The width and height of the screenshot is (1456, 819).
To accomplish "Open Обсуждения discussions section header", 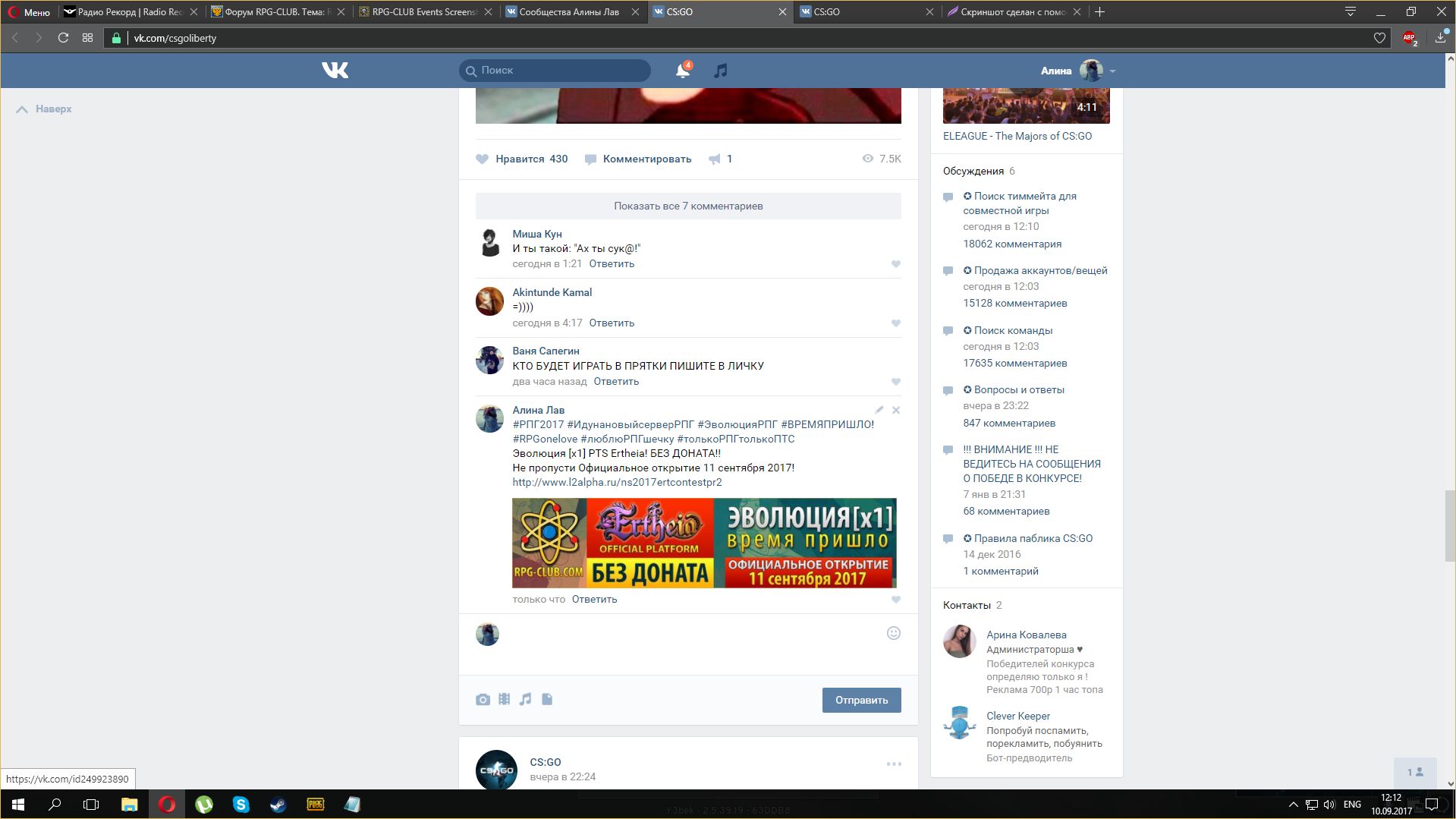I will point(973,171).
